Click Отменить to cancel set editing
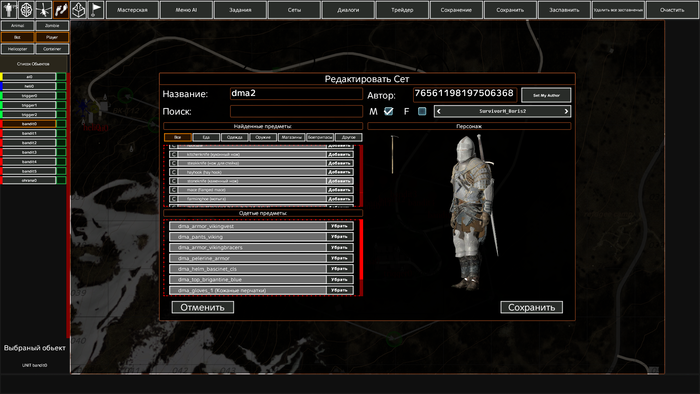The width and height of the screenshot is (700, 394). click(x=203, y=307)
